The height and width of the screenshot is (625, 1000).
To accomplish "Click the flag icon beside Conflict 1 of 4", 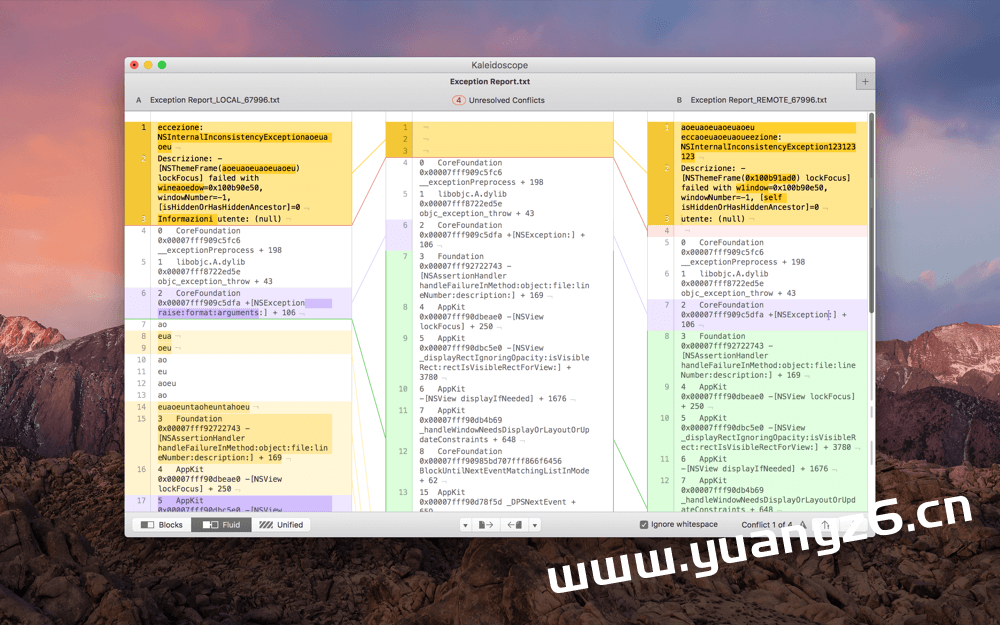I will [x=803, y=524].
